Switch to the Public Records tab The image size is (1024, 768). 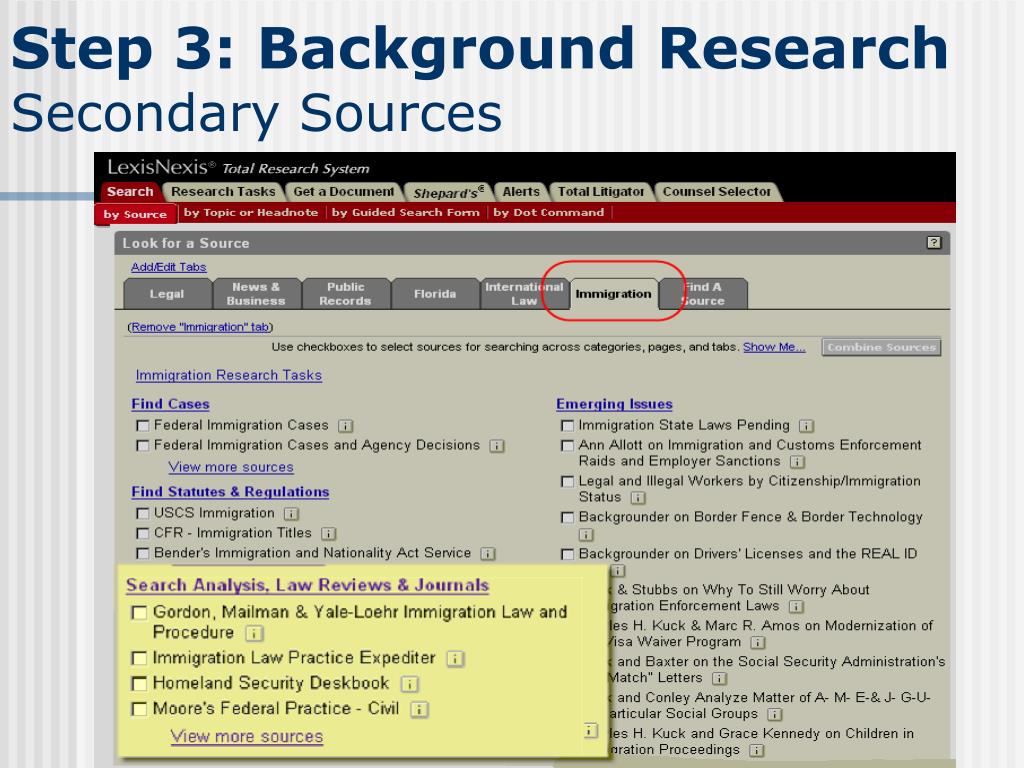click(x=345, y=294)
